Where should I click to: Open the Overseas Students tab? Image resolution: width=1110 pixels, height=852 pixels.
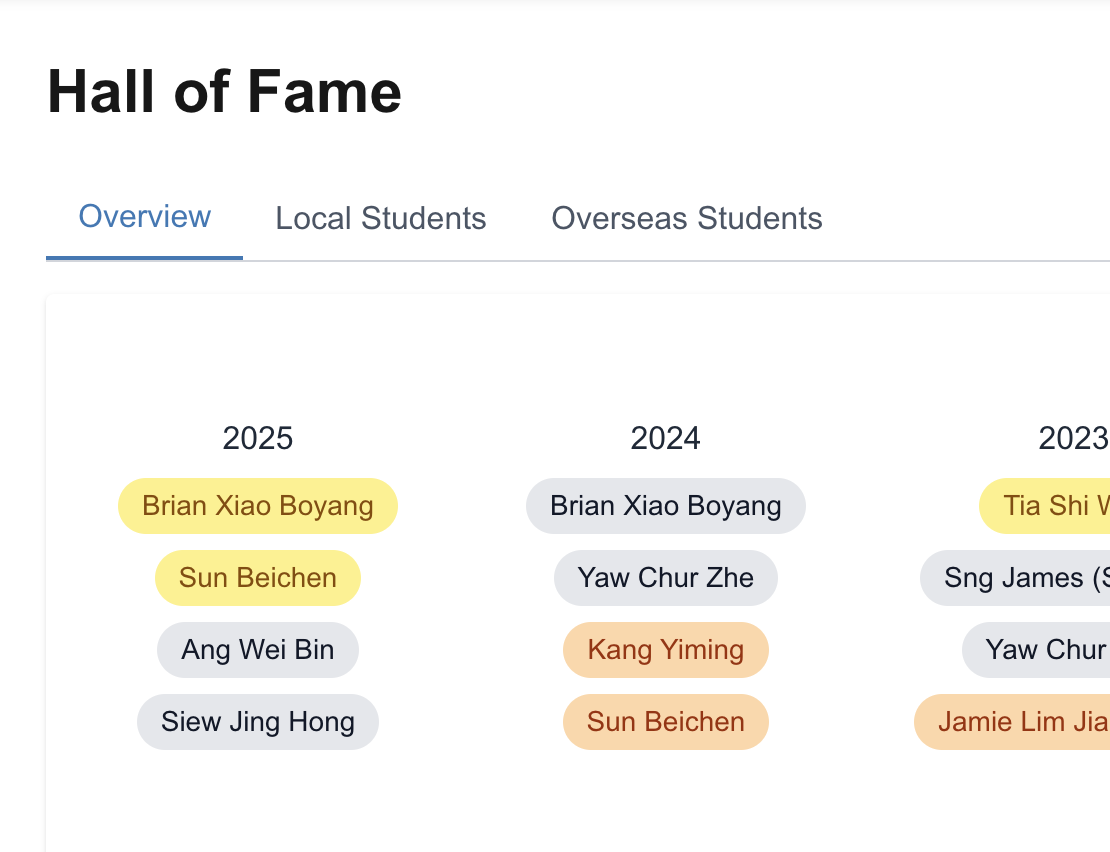(687, 218)
